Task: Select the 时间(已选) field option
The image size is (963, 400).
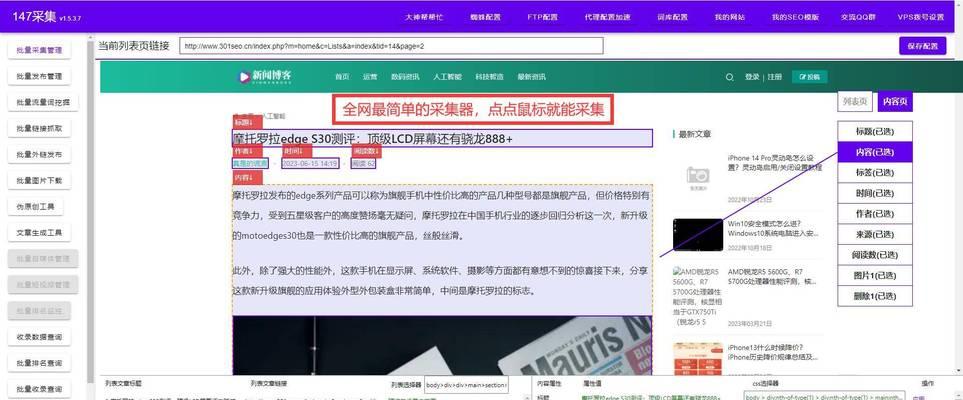Action: pos(875,193)
